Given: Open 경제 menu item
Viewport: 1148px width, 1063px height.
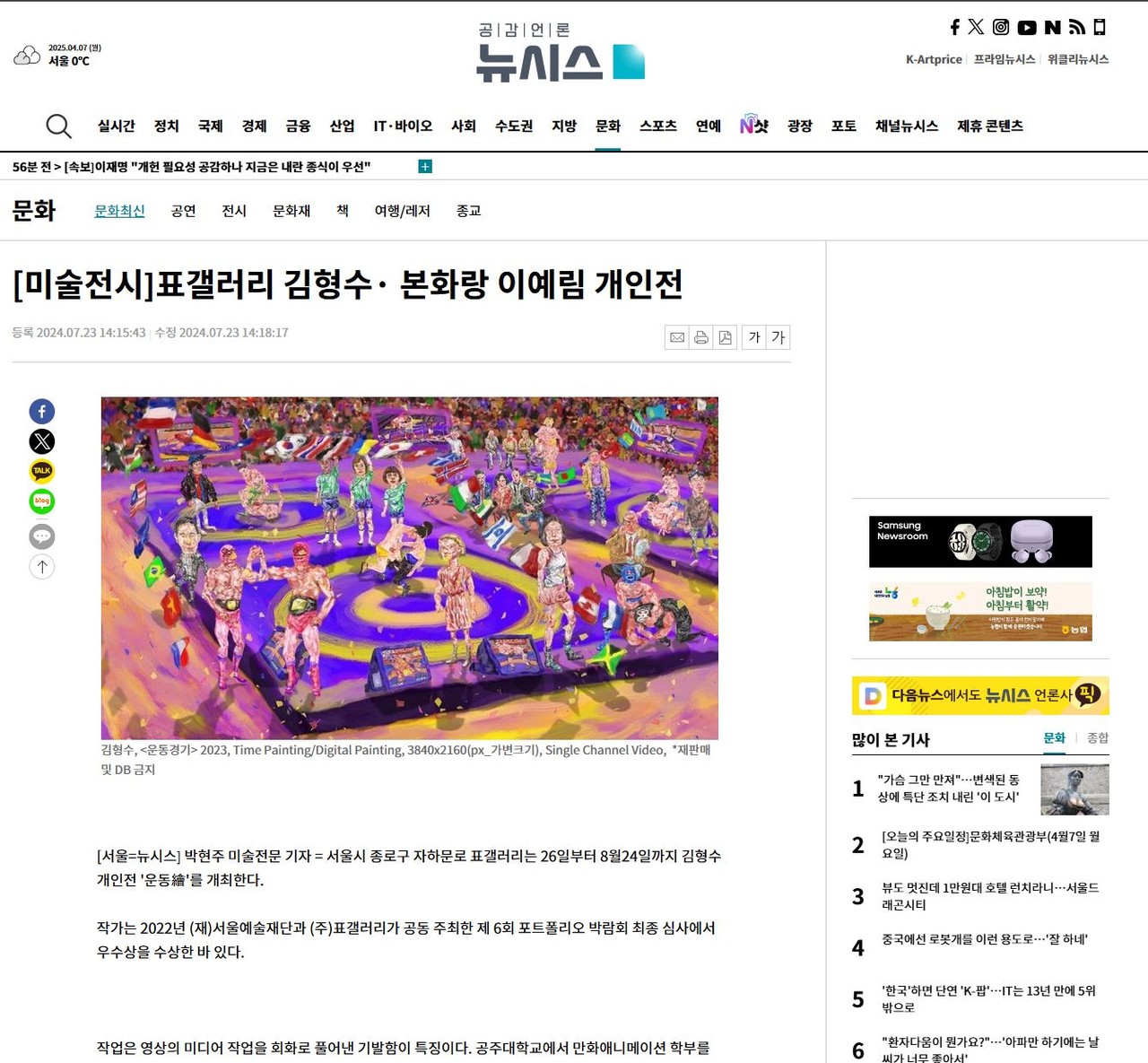Looking at the screenshot, I should [255, 126].
